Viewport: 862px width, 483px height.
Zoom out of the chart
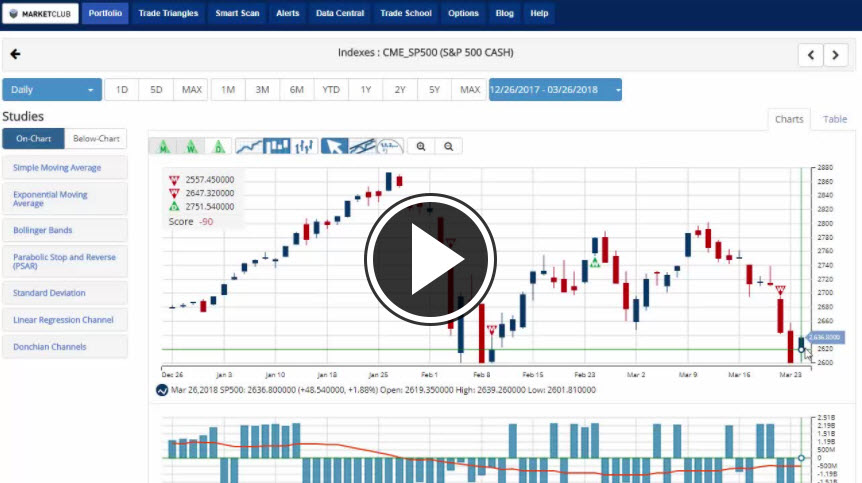[x=449, y=146]
